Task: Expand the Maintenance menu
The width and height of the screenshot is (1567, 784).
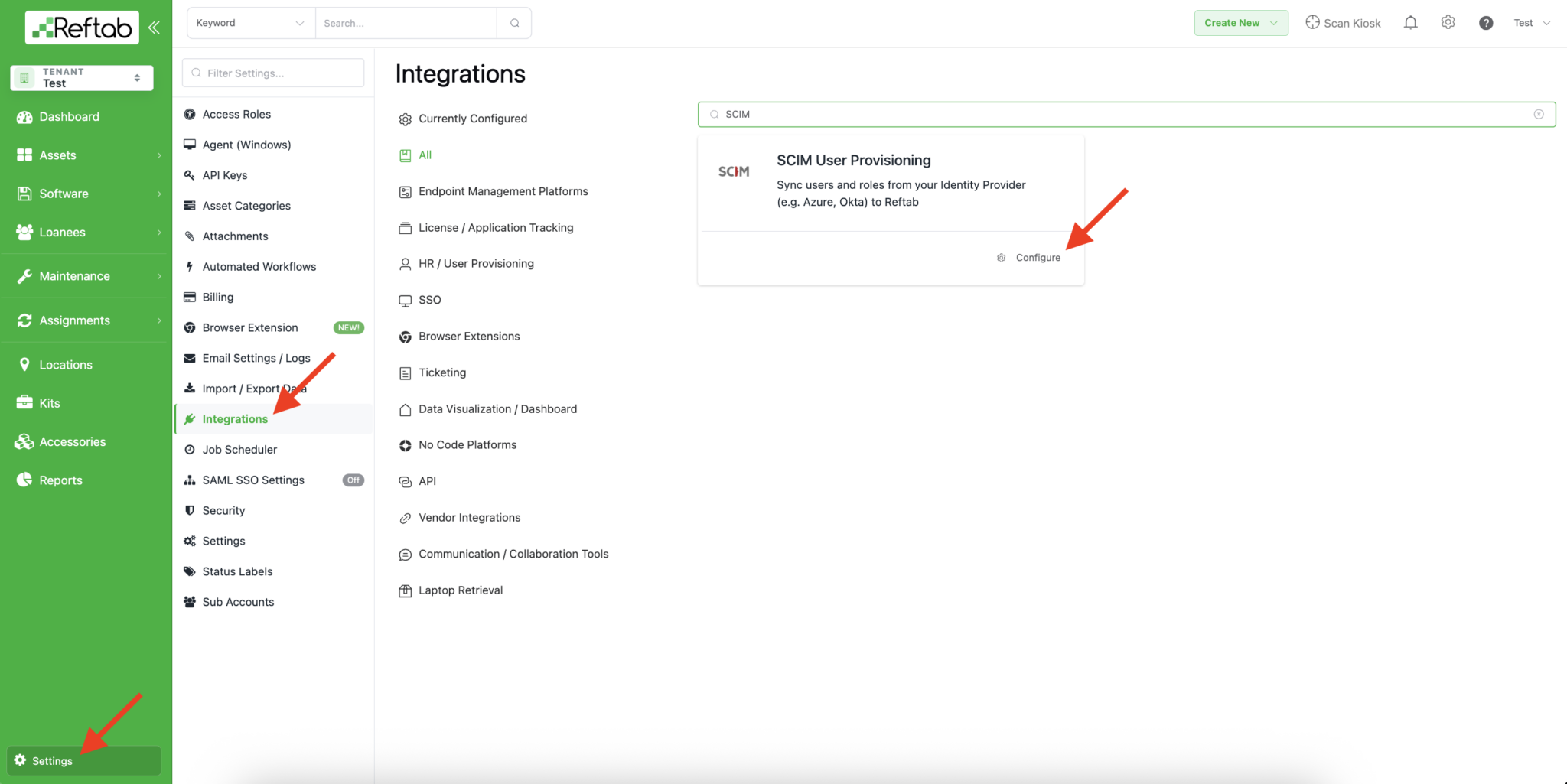Action: click(90, 276)
